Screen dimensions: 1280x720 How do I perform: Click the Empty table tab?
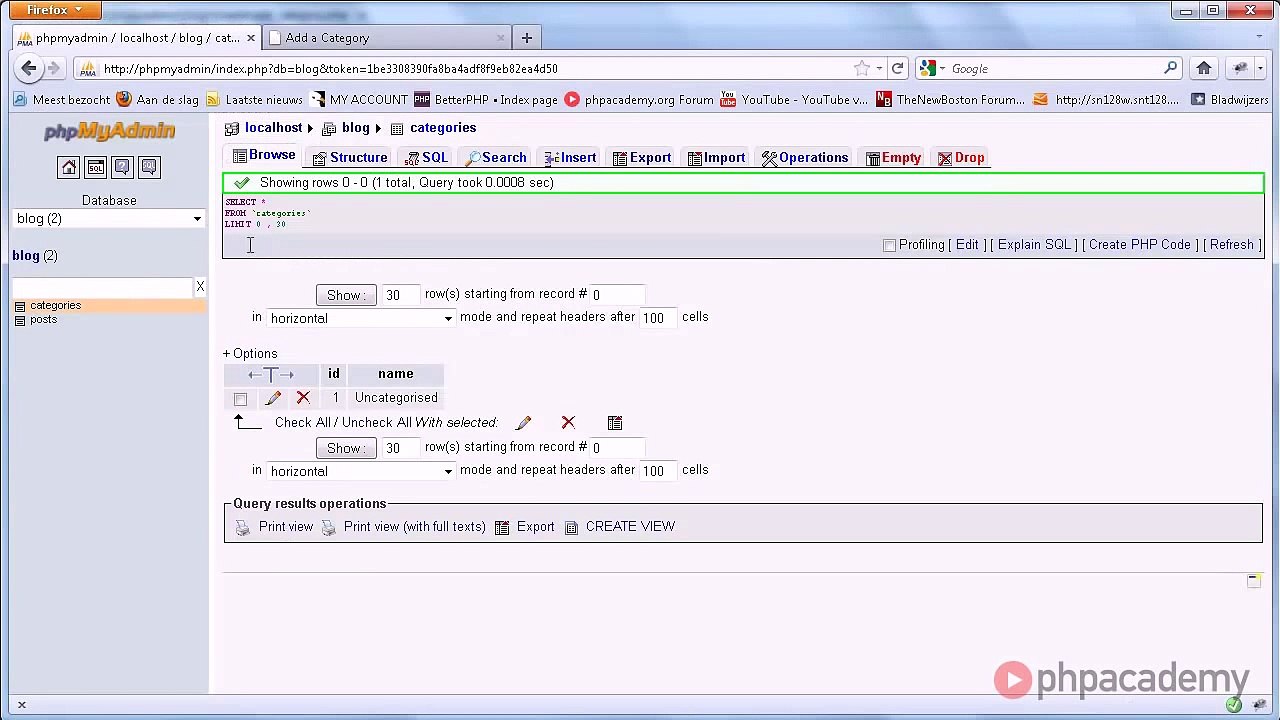[893, 158]
